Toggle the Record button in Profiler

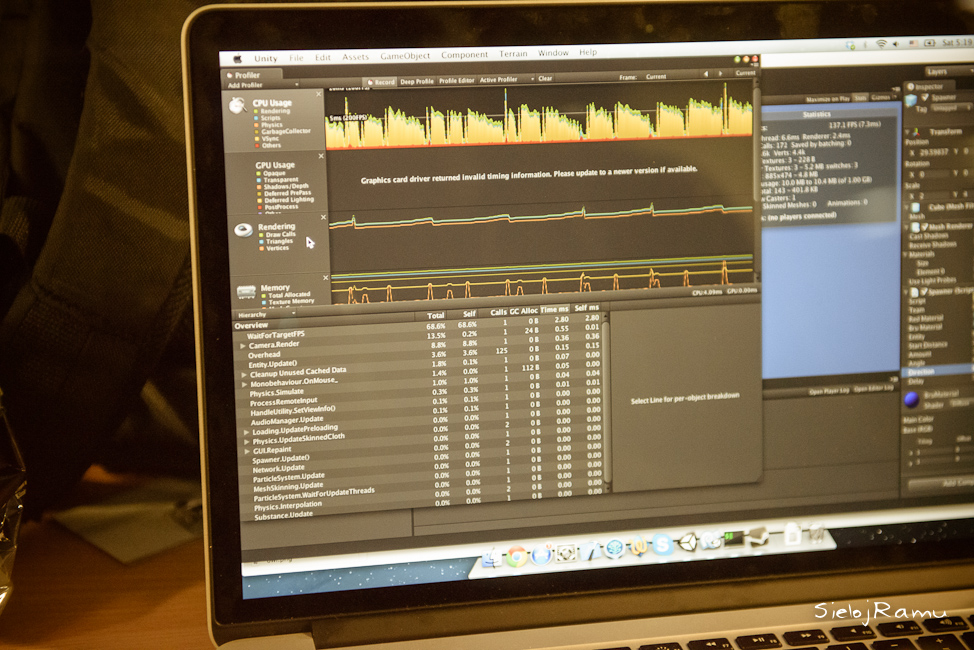coord(381,82)
